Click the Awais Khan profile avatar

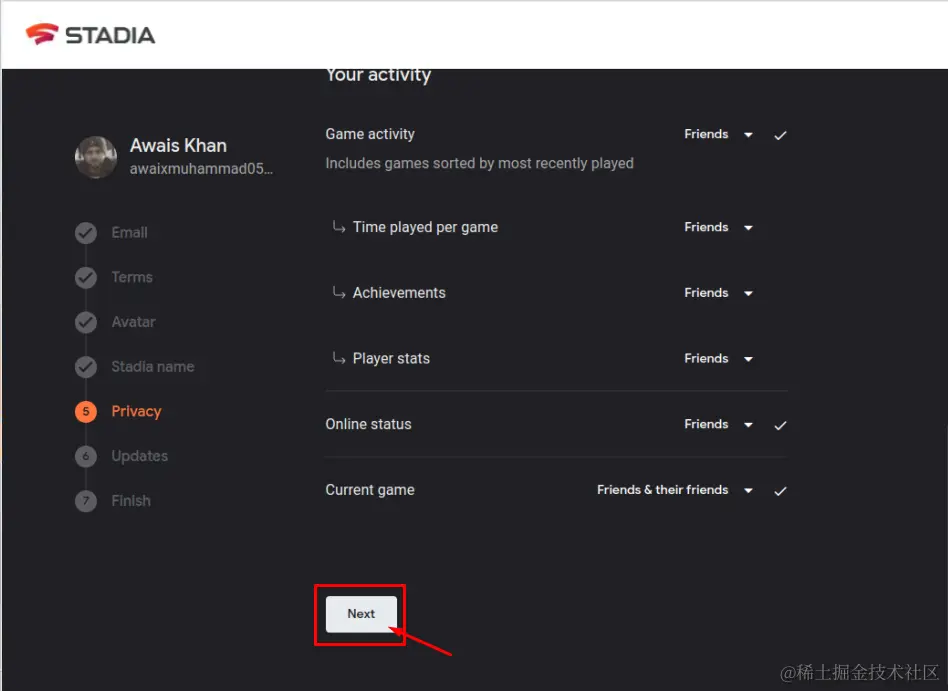[x=96, y=157]
